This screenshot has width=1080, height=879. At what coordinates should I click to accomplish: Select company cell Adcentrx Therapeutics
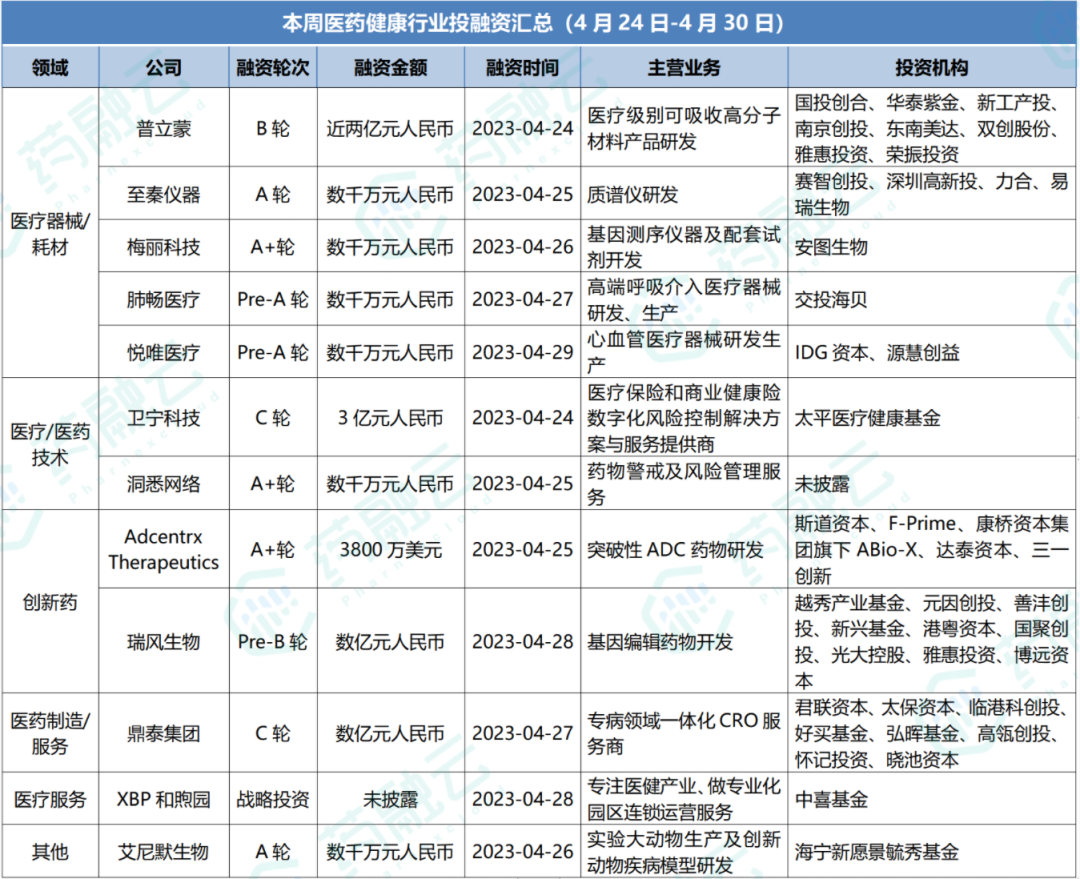(164, 549)
